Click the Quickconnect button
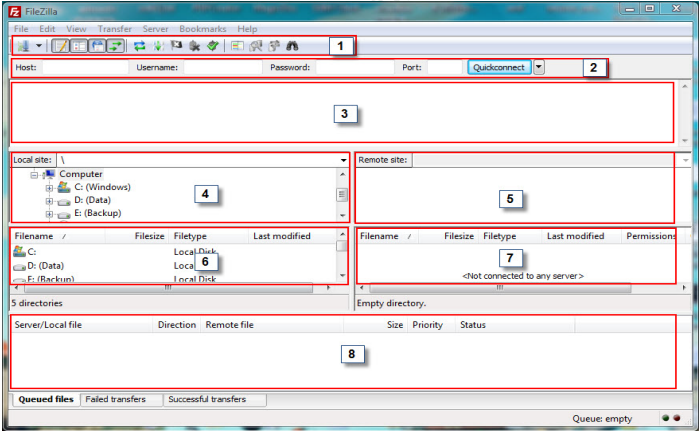The width and height of the screenshot is (700, 432). tap(499, 67)
